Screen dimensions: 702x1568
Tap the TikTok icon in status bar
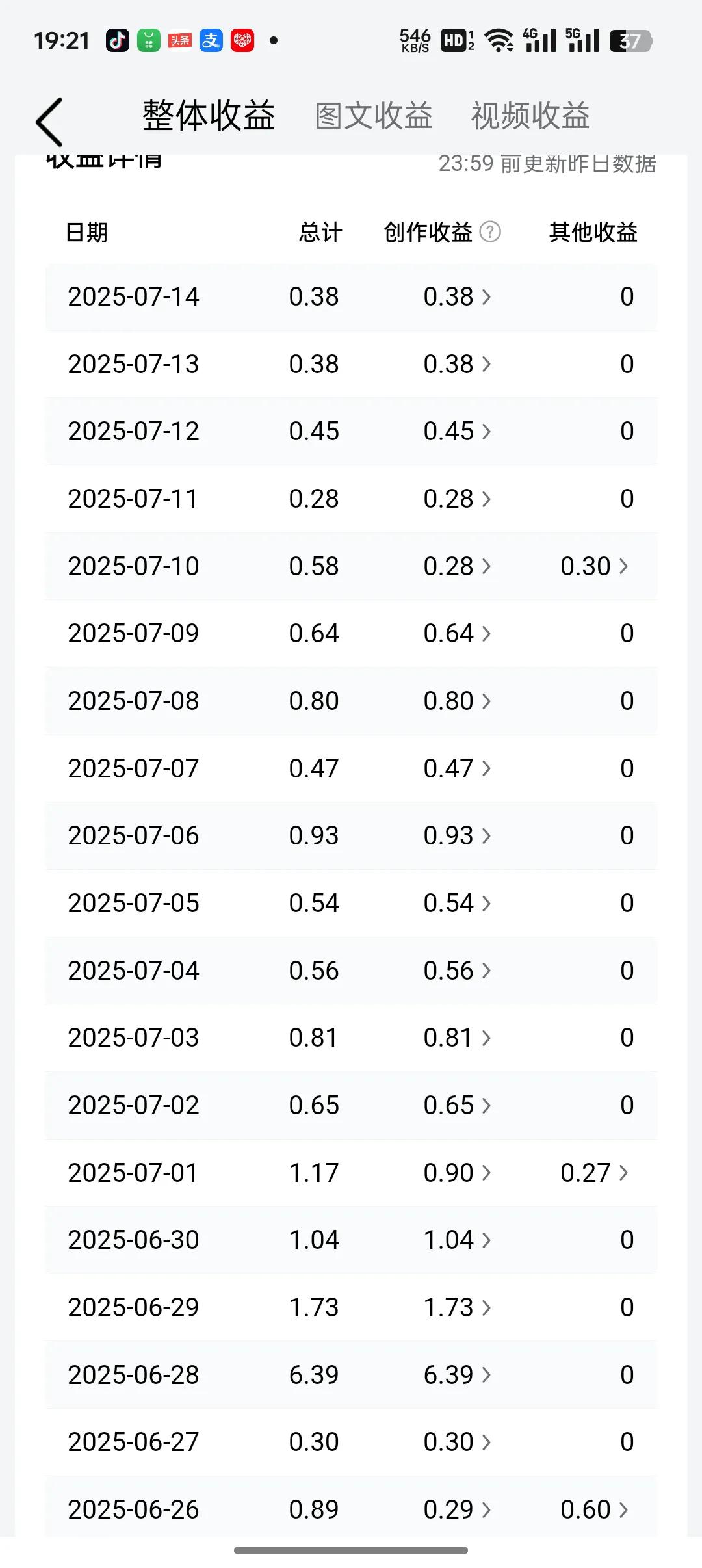point(118,40)
